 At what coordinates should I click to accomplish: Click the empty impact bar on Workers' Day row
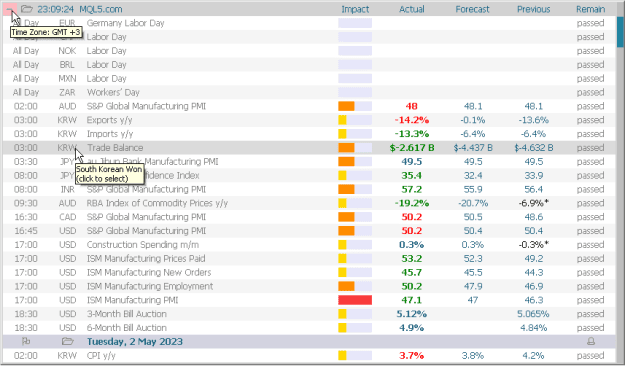355,92
